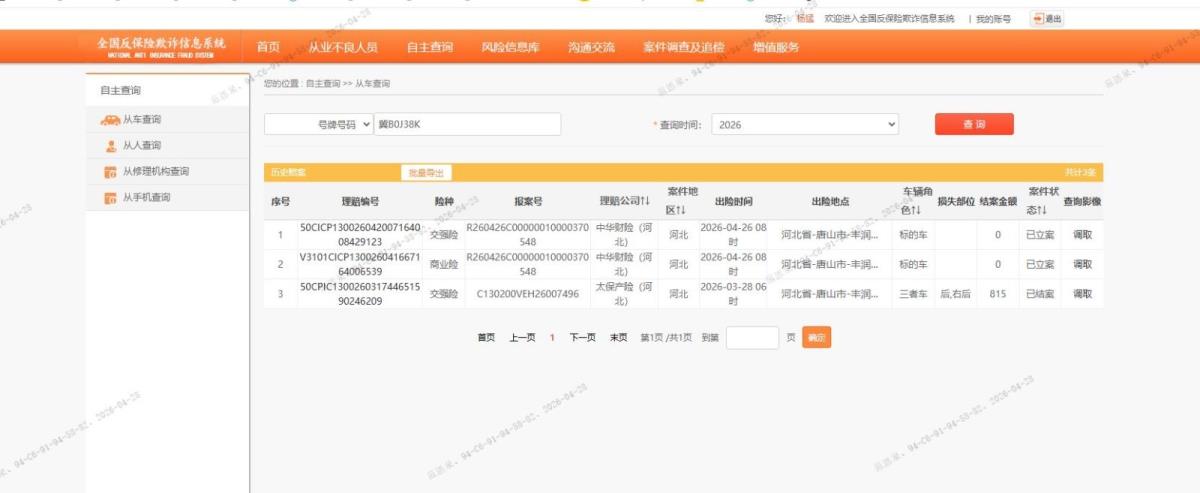This screenshot has width=1200, height=493.
Task: Click the 确定 page jump button
Action: tap(817, 338)
